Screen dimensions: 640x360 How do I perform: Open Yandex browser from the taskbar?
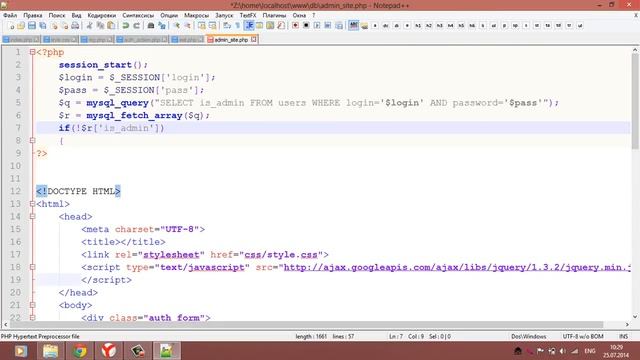(109, 351)
